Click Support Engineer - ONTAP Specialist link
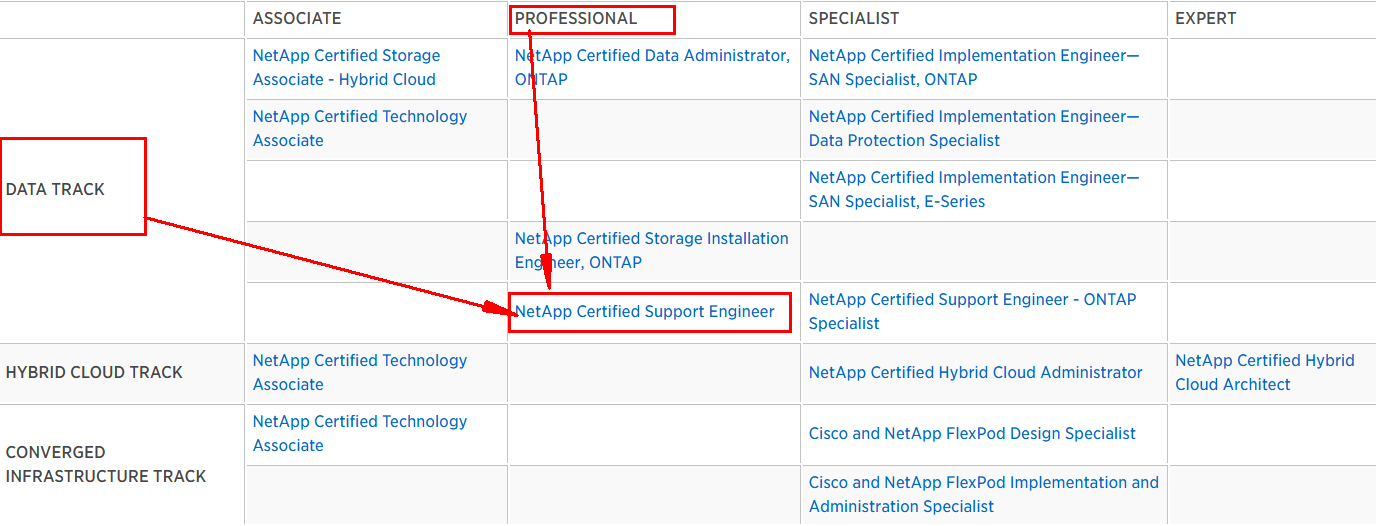1376x526 pixels. click(972, 312)
